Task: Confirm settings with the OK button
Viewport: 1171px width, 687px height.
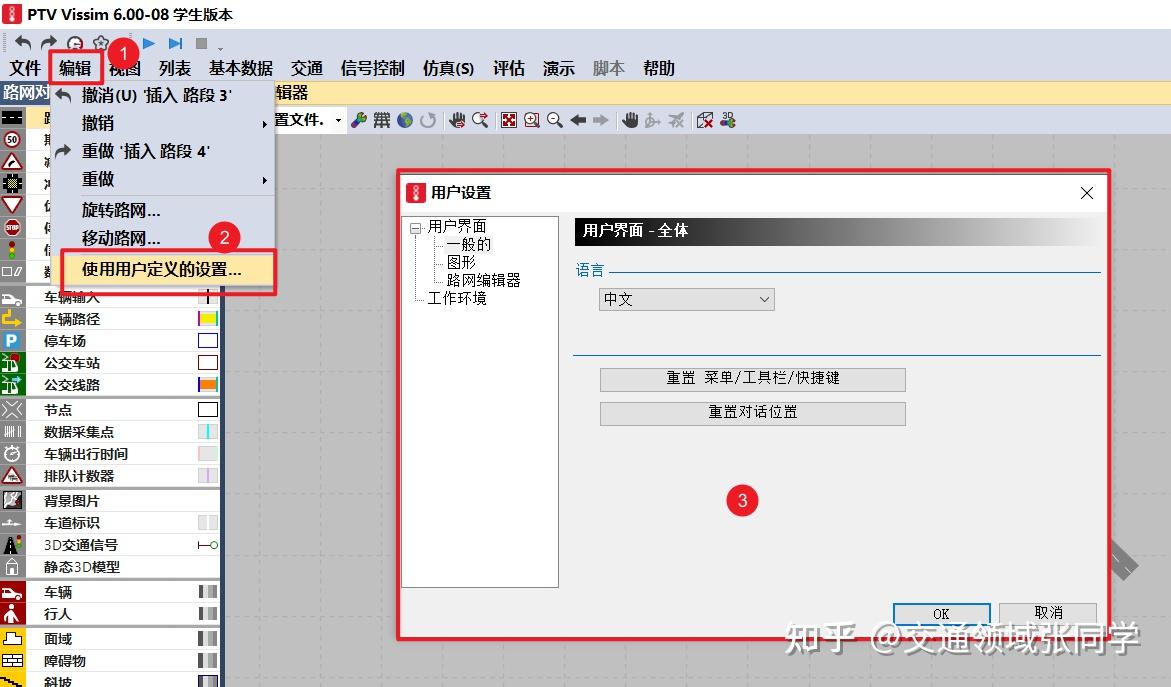Action: pyautogui.click(x=940, y=613)
